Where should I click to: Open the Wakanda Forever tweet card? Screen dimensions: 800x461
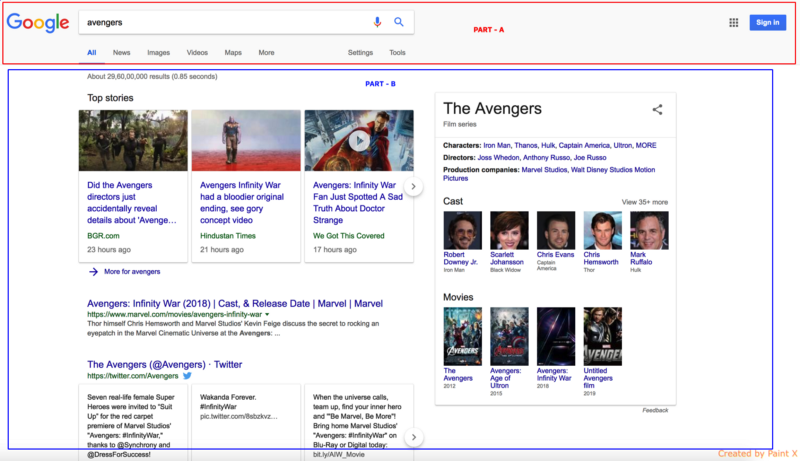coord(245,423)
